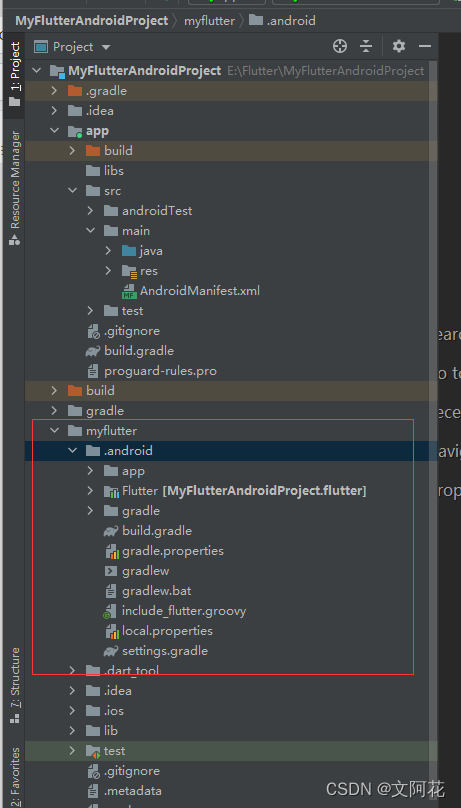The image size is (461, 808).
Task: Expand the res folder arrow
Action: (109, 271)
